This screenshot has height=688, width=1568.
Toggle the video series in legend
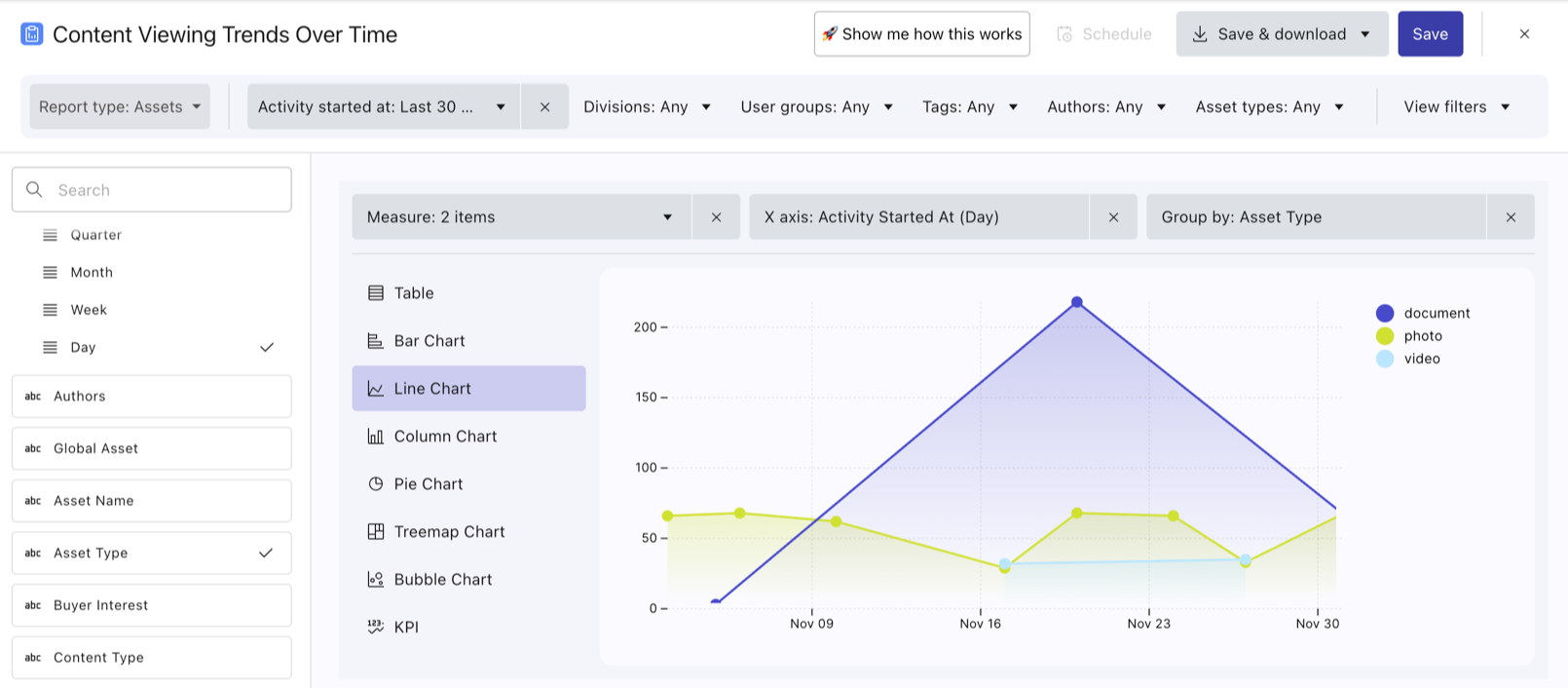(x=1408, y=359)
